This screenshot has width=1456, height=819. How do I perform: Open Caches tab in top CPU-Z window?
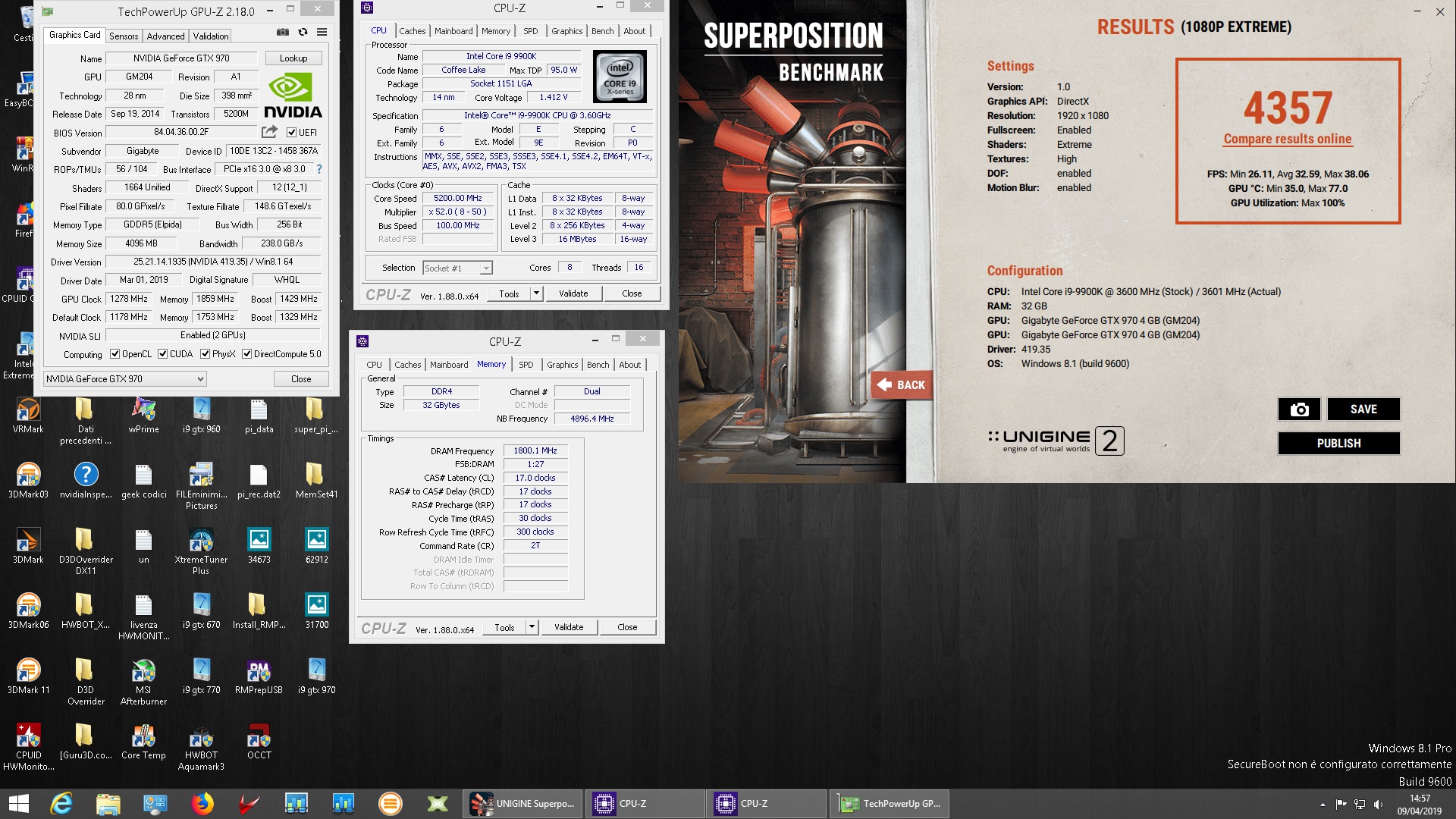[x=412, y=31]
